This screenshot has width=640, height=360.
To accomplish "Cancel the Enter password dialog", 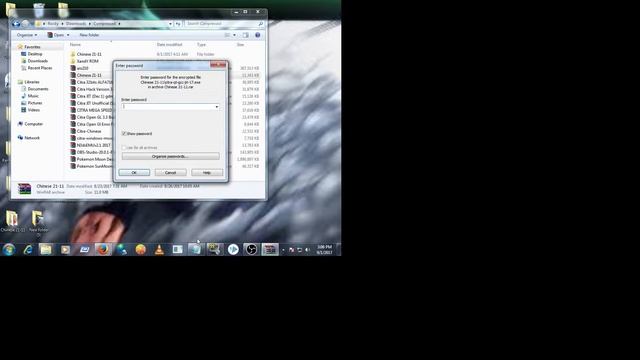I will click(x=171, y=173).
